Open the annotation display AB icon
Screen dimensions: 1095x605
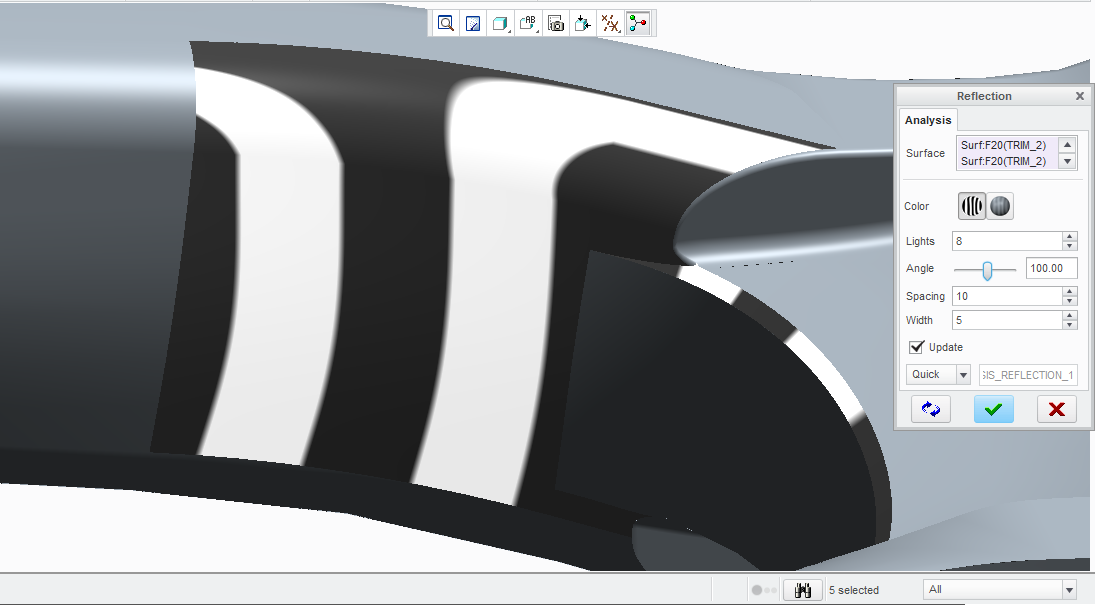[x=528, y=23]
